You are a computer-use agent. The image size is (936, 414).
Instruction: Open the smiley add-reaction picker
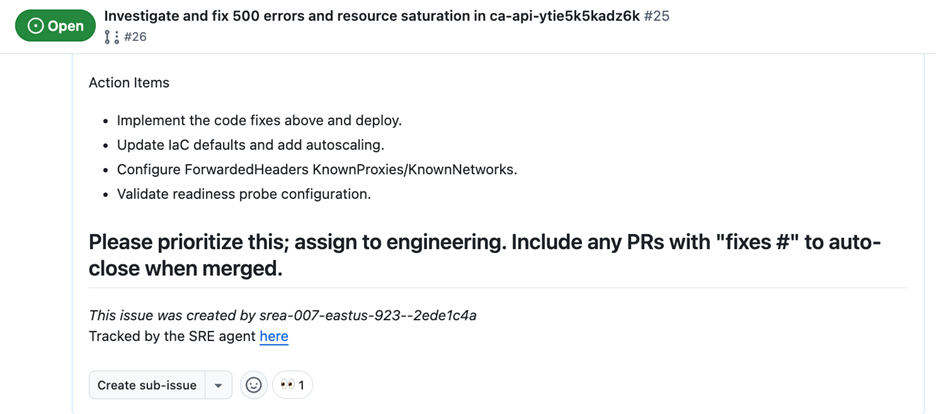[254, 385]
